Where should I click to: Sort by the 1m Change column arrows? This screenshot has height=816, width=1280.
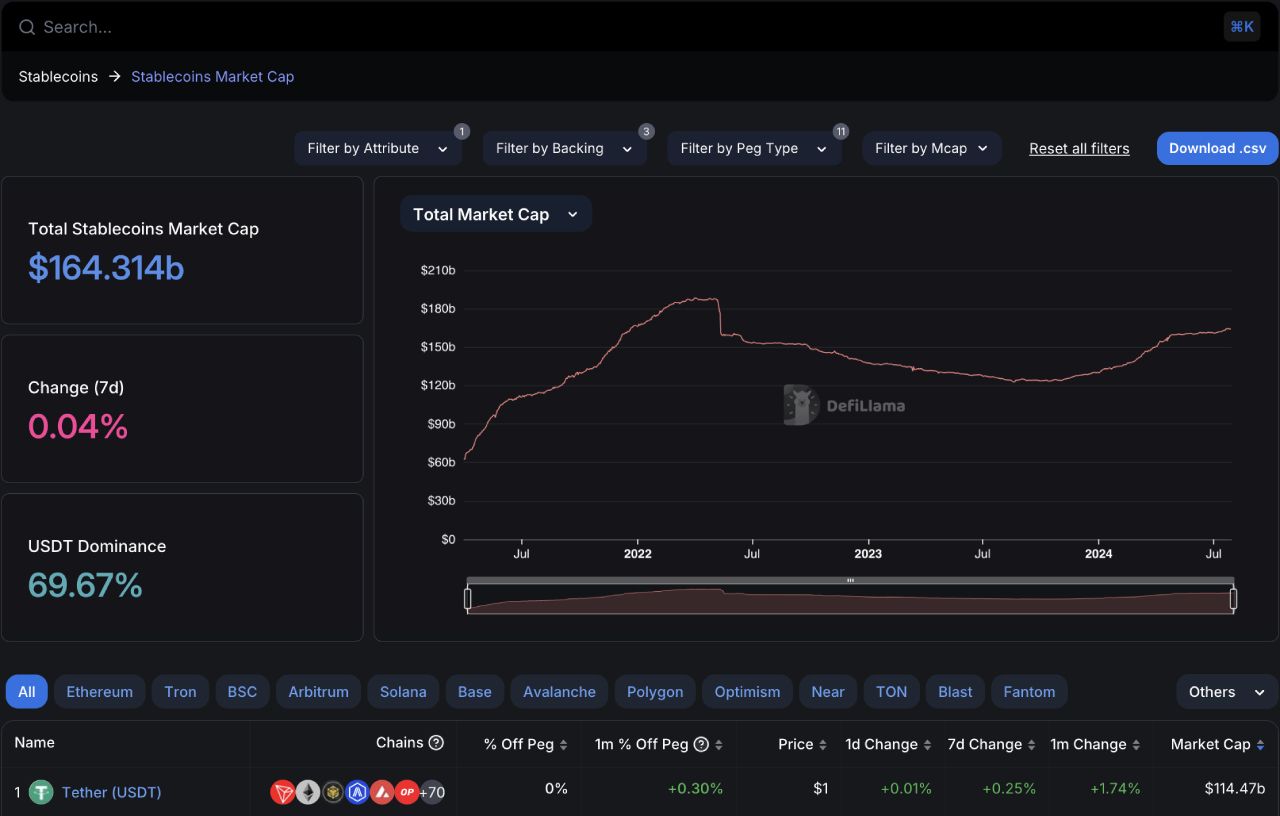1136,745
